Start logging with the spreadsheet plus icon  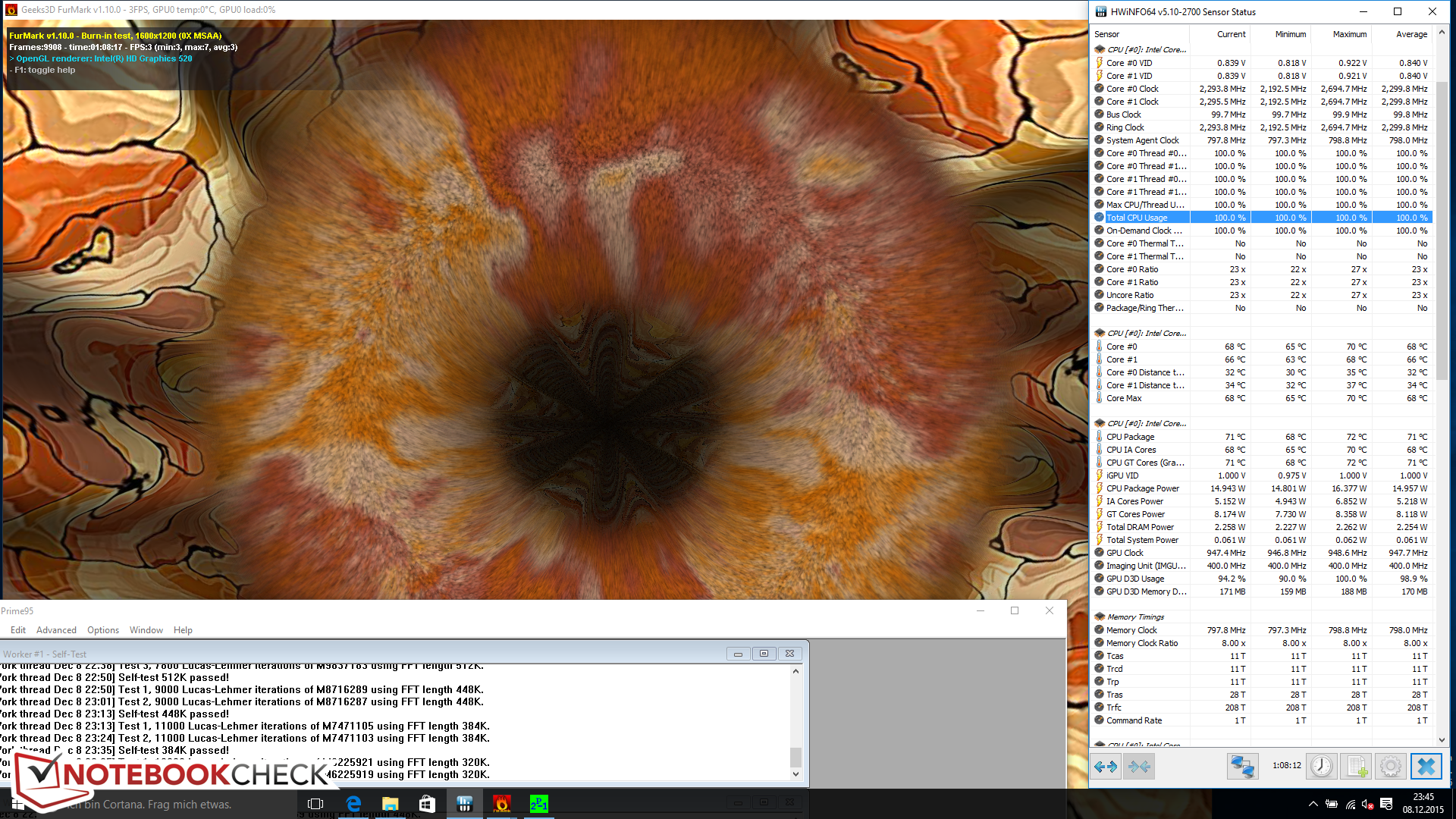1357,767
